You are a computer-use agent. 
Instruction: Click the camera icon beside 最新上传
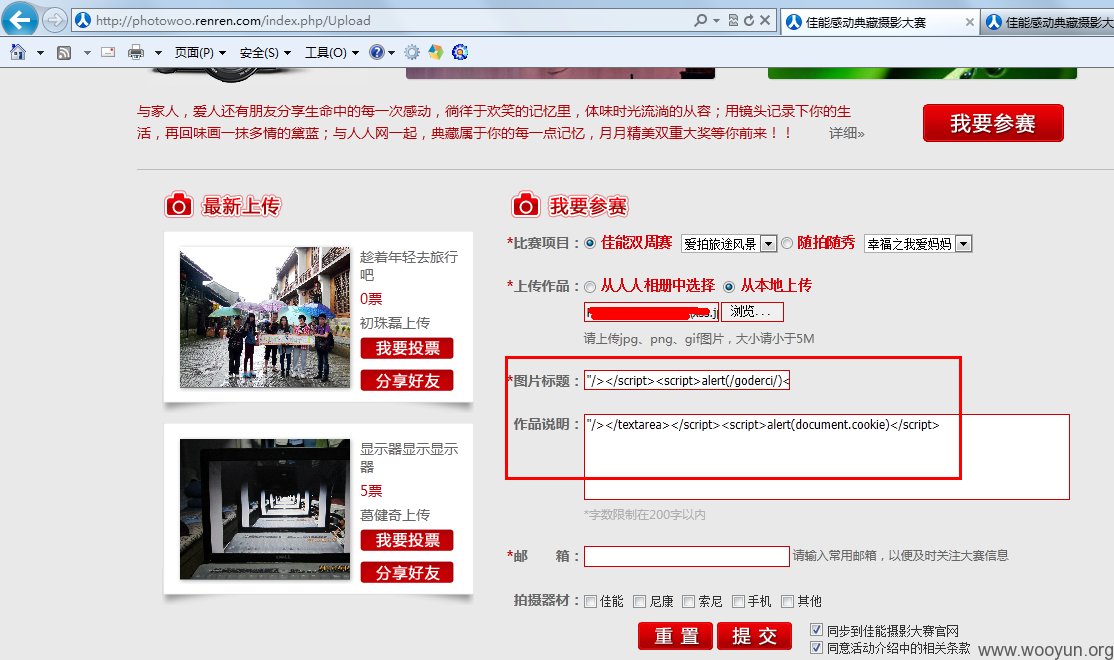pos(179,205)
